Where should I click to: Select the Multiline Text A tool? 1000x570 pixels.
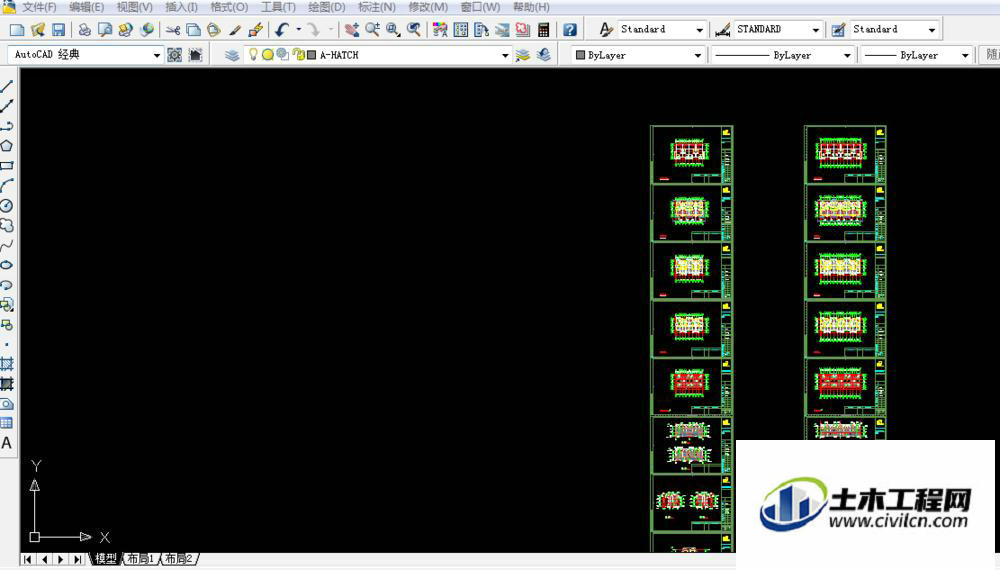[6, 442]
